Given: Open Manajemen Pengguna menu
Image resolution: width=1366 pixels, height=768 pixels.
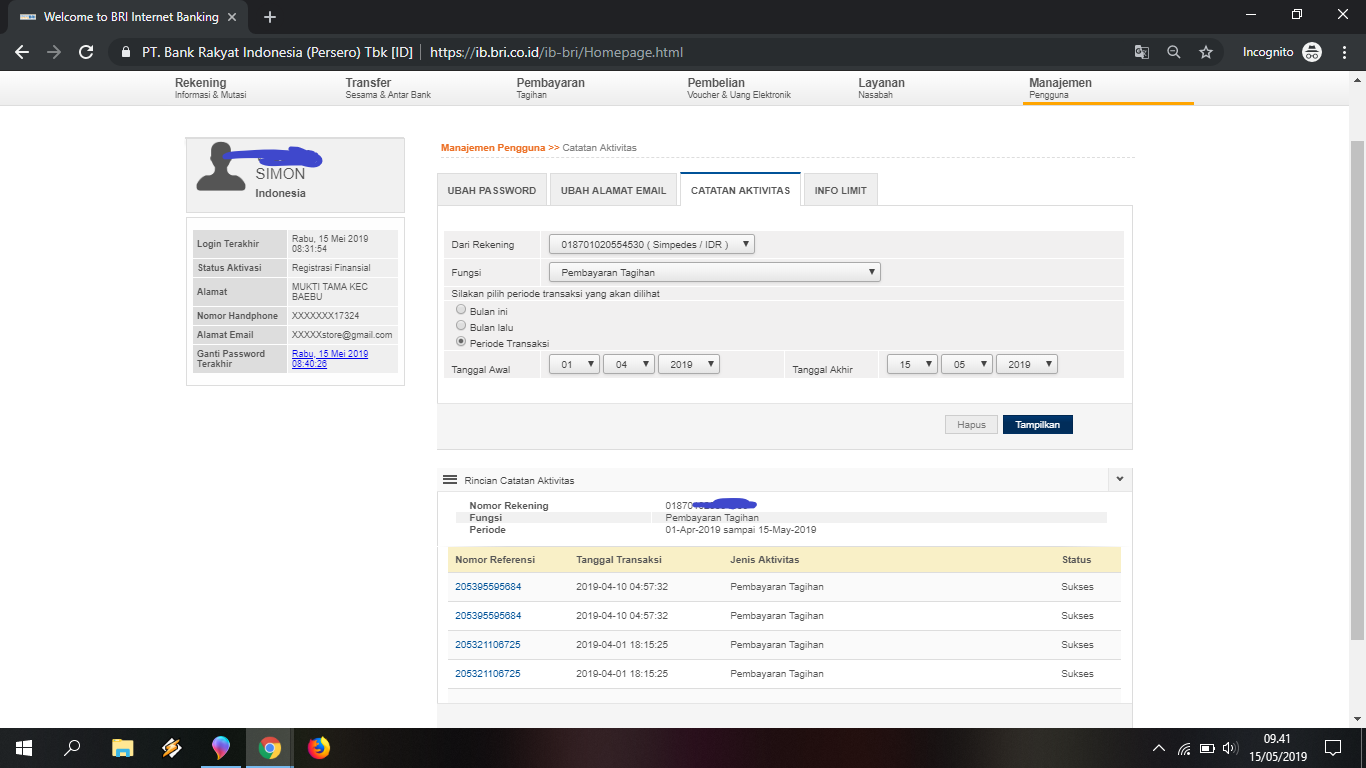Looking at the screenshot, I should click(1060, 88).
